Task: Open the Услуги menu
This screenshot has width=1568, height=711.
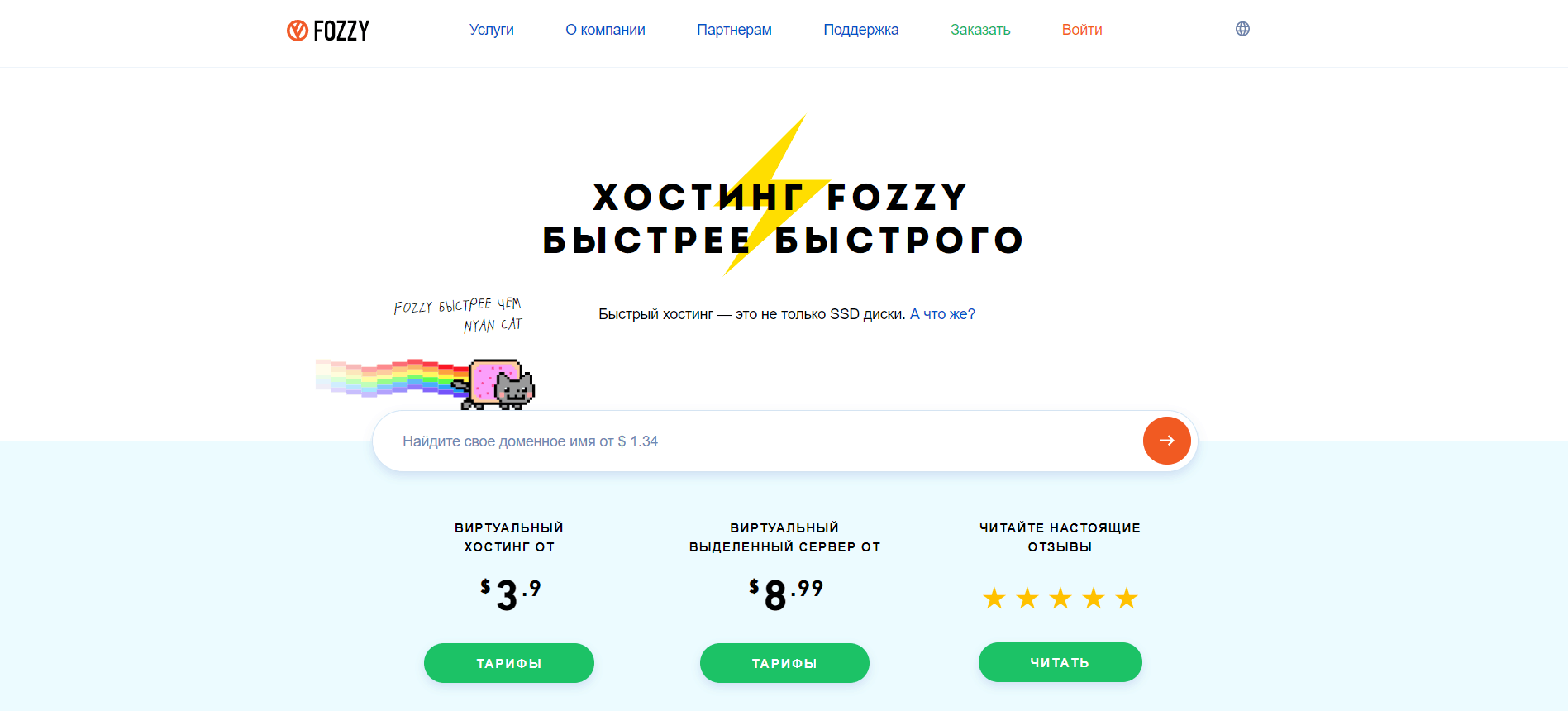Action: (x=492, y=30)
